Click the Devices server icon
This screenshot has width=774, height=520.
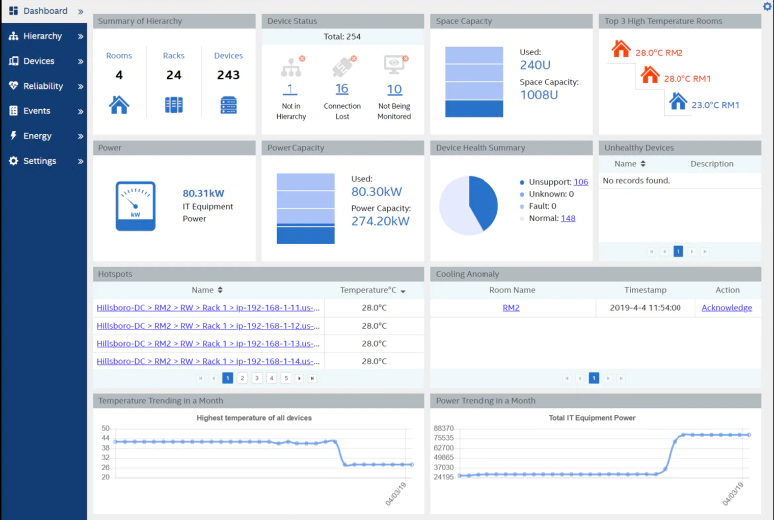click(x=228, y=104)
